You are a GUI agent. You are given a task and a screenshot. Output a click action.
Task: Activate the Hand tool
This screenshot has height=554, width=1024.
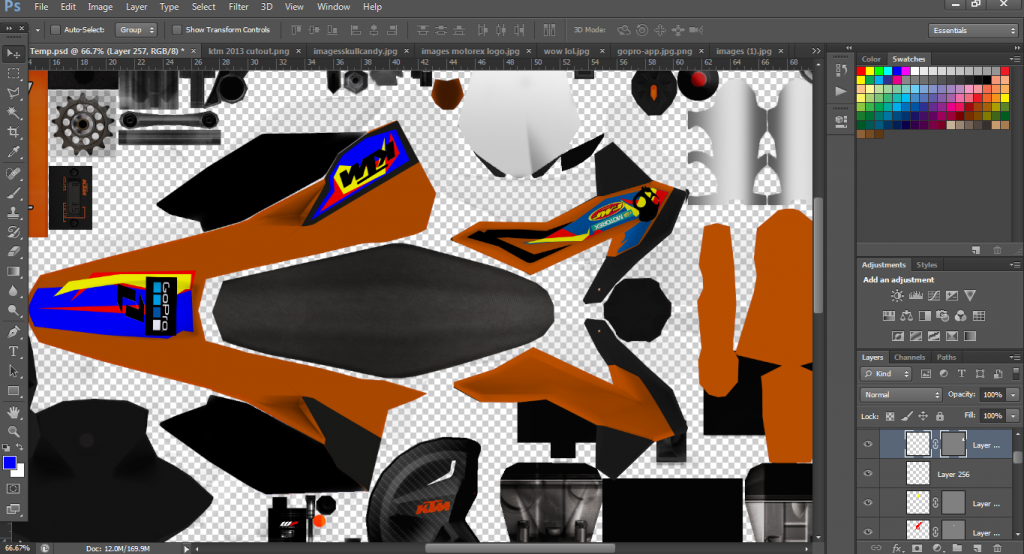tap(14, 411)
